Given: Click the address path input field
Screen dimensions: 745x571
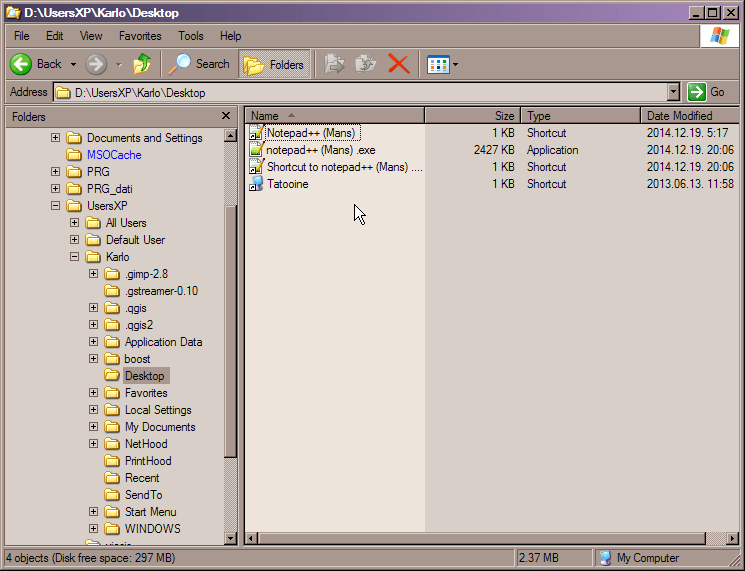Looking at the screenshot, I should coord(361,92).
